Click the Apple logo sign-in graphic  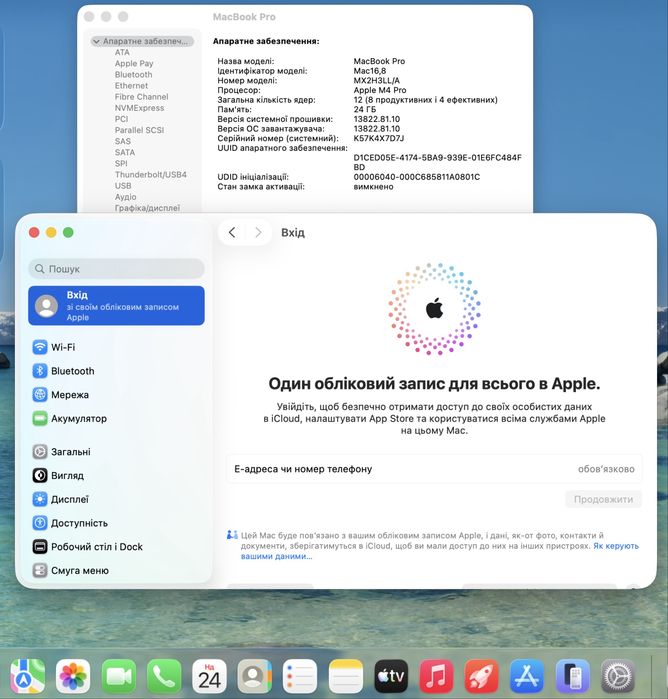[434, 309]
